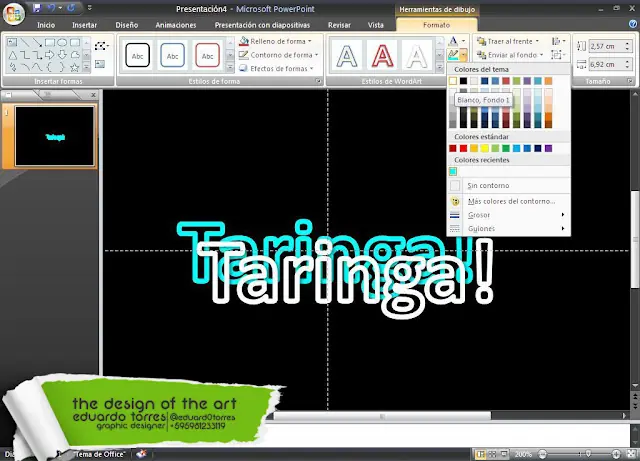Screen dimensions: 640x461
Task: Select the red standard color swatch
Action: click(464, 148)
